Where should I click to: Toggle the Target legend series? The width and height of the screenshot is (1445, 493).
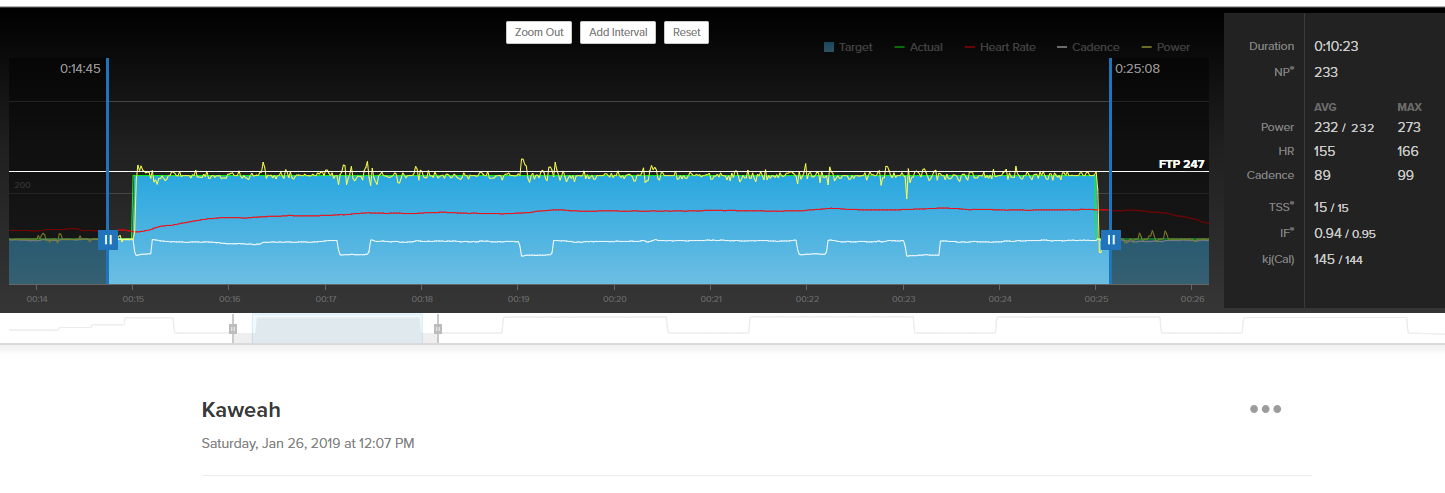pos(848,47)
